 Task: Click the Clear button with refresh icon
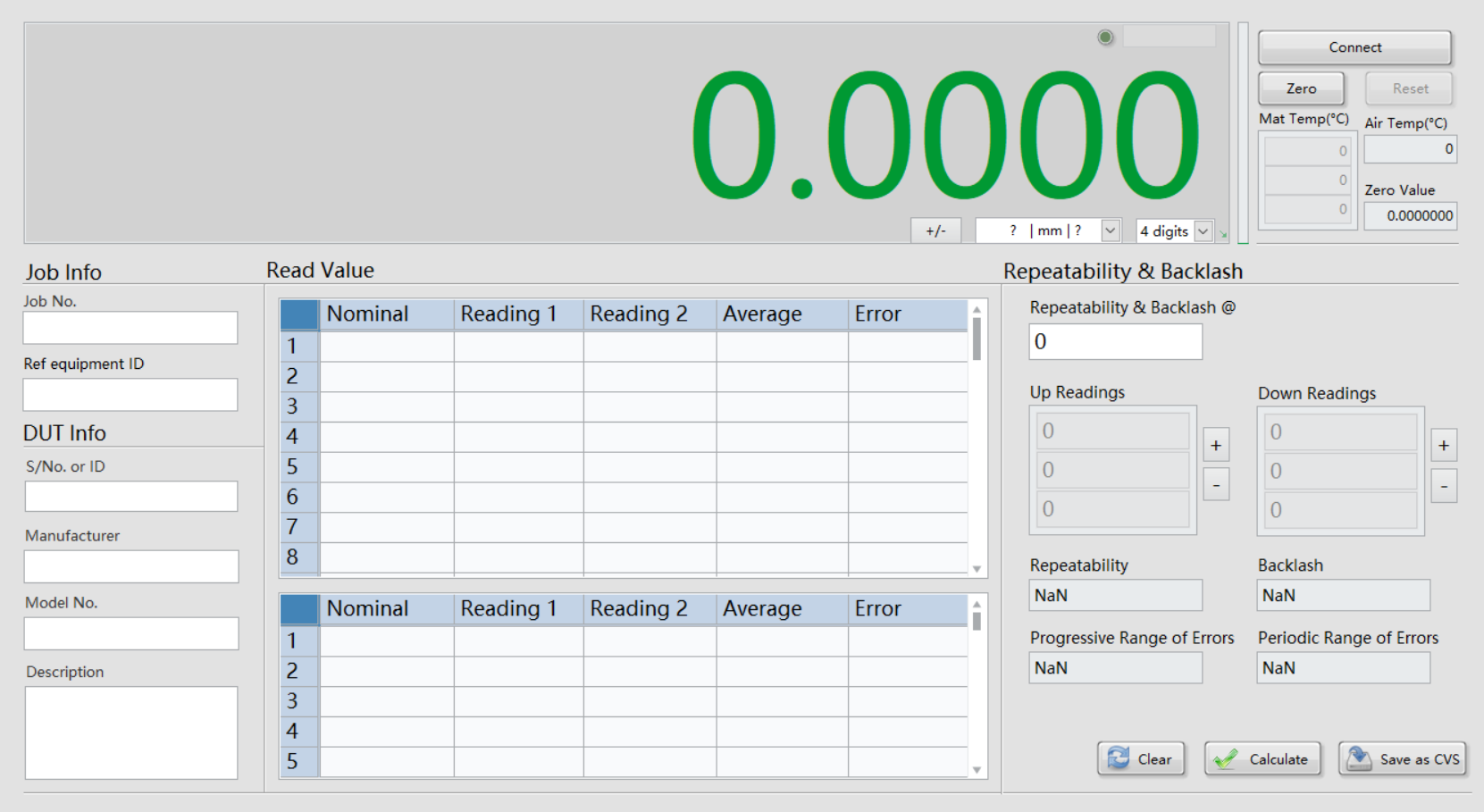point(1141,758)
